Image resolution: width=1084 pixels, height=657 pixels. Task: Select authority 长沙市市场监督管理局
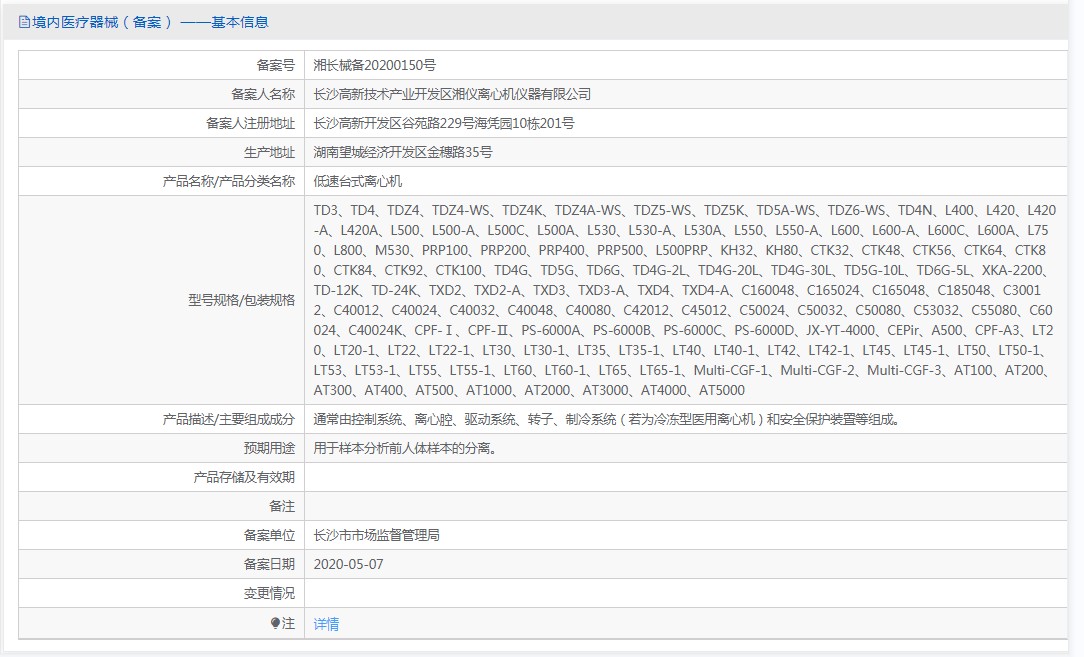(x=377, y=535)
